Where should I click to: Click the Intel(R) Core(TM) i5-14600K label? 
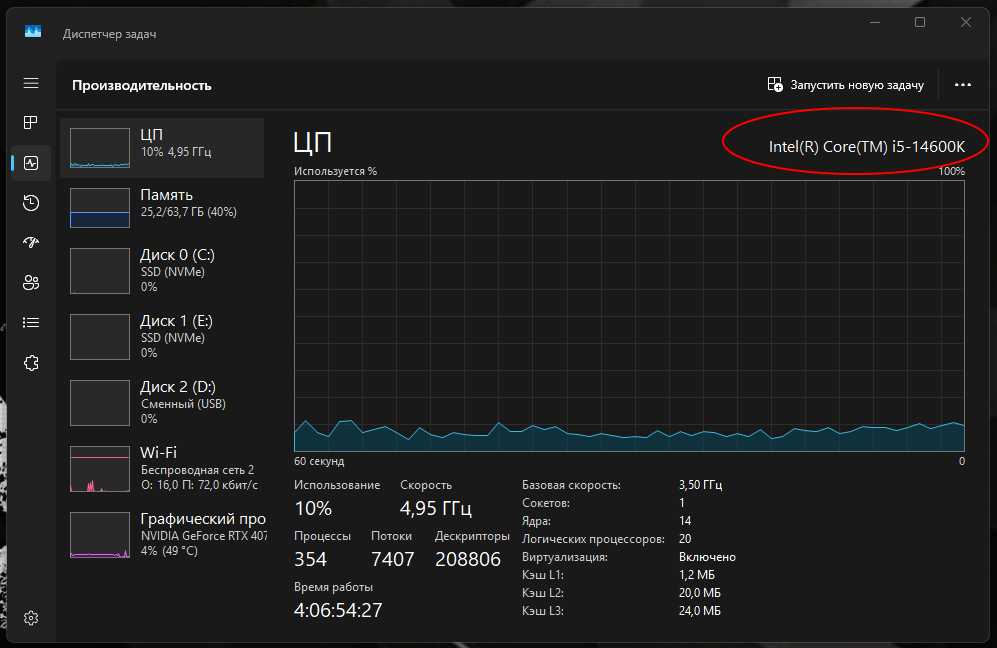[x=867, y=147]
